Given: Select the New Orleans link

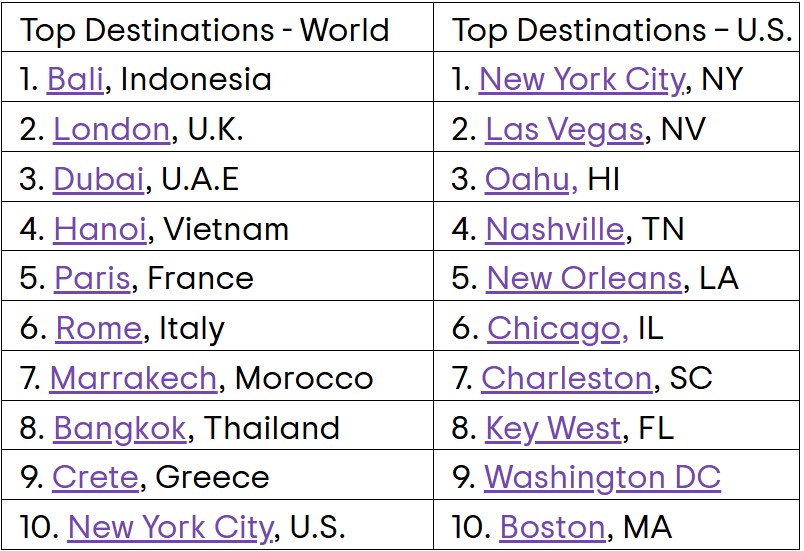Looking at the screenshot, I should [x=584, y=279].
